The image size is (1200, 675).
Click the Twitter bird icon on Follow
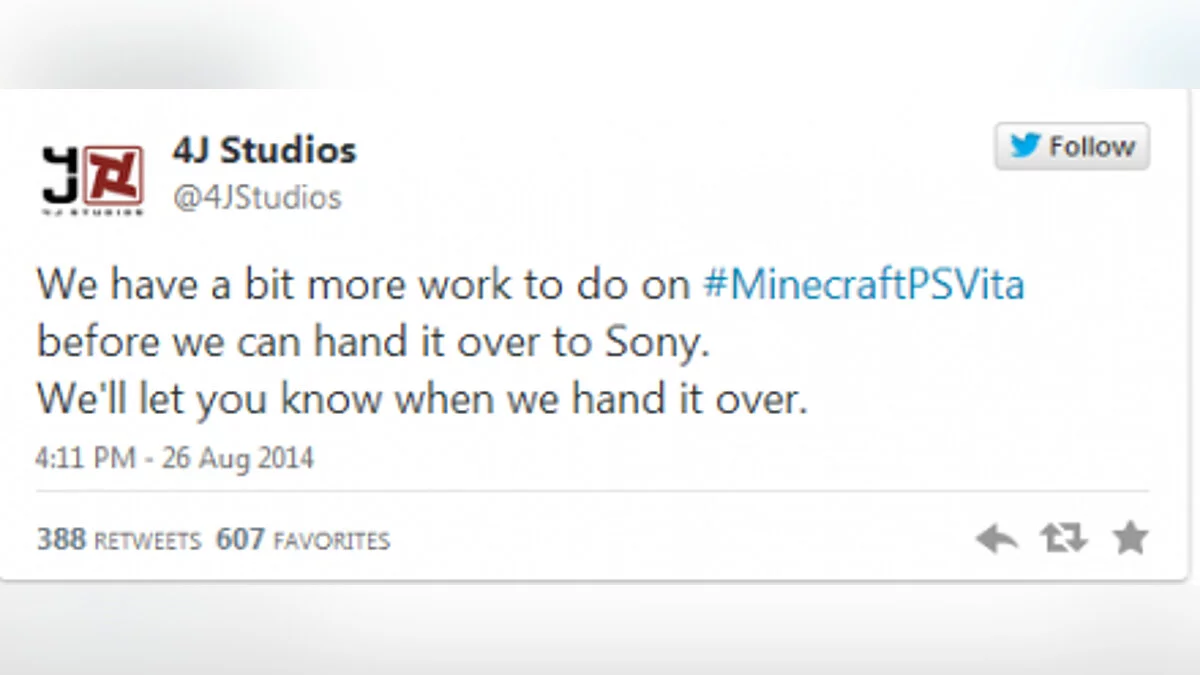(x=1025, y=147)
